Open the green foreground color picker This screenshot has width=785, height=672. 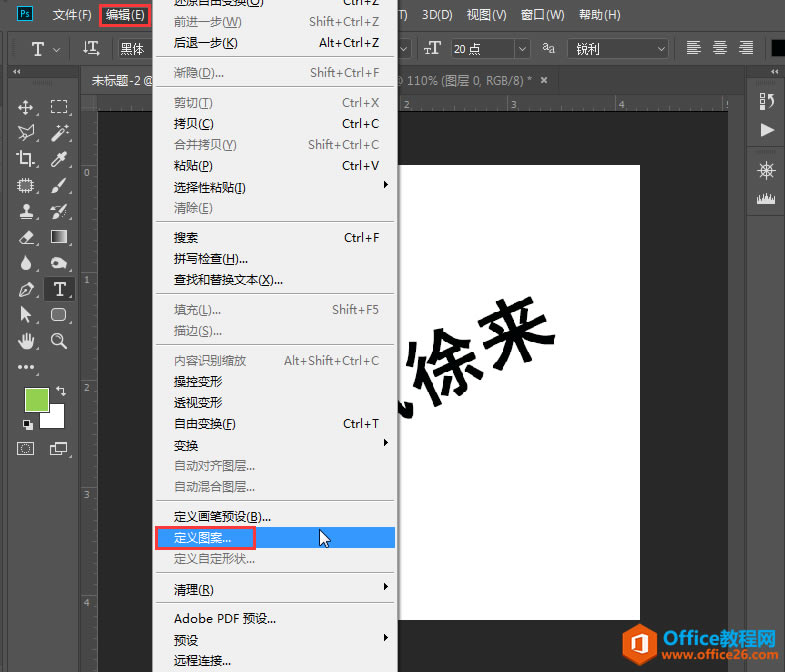(x=37, y=400)
